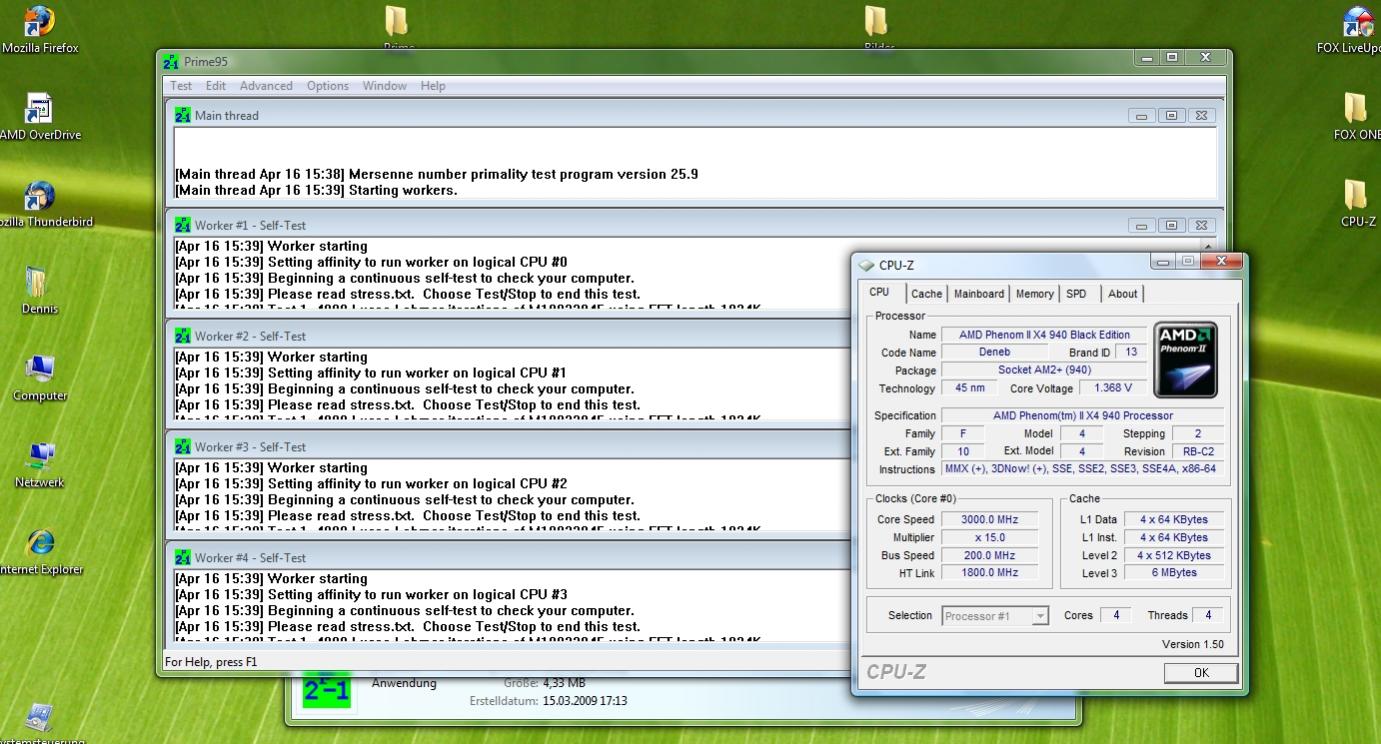This screenshot has width=1381, height=744.
Task: Minimize the CPU-Z window
Action: [x=1163, y=261]
